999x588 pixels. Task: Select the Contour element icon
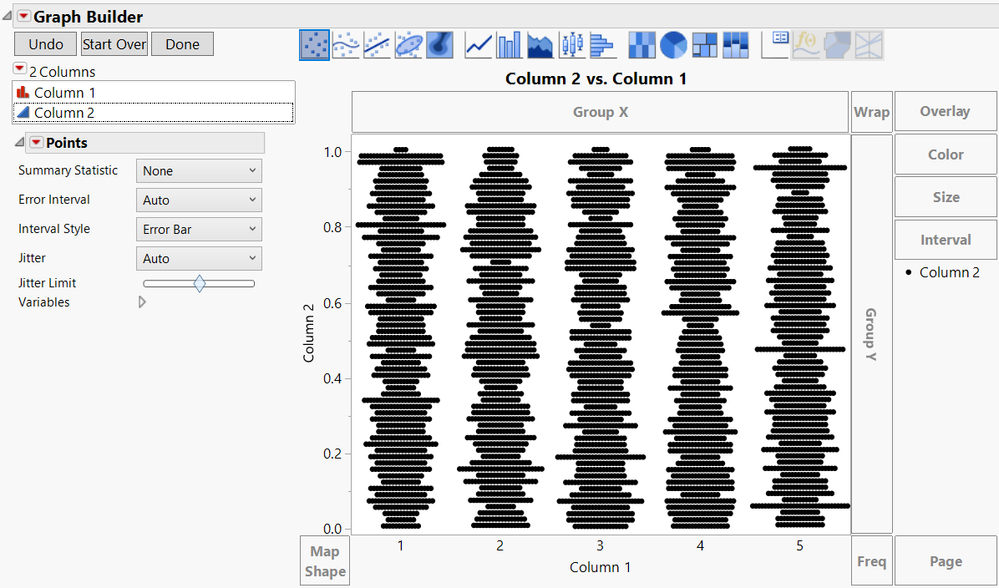tap(440, 45)
